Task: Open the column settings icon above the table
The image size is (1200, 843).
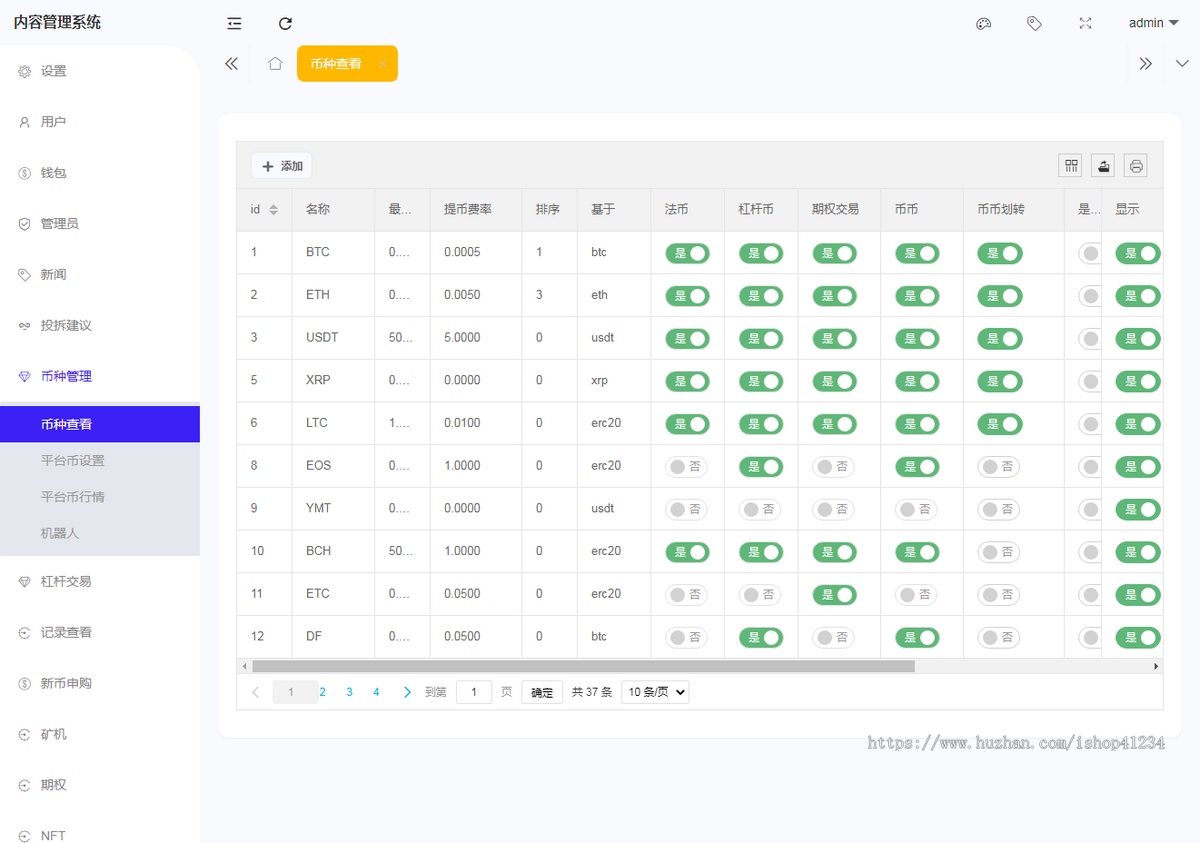Action: pyautogui.click(x=1070, y=165)
